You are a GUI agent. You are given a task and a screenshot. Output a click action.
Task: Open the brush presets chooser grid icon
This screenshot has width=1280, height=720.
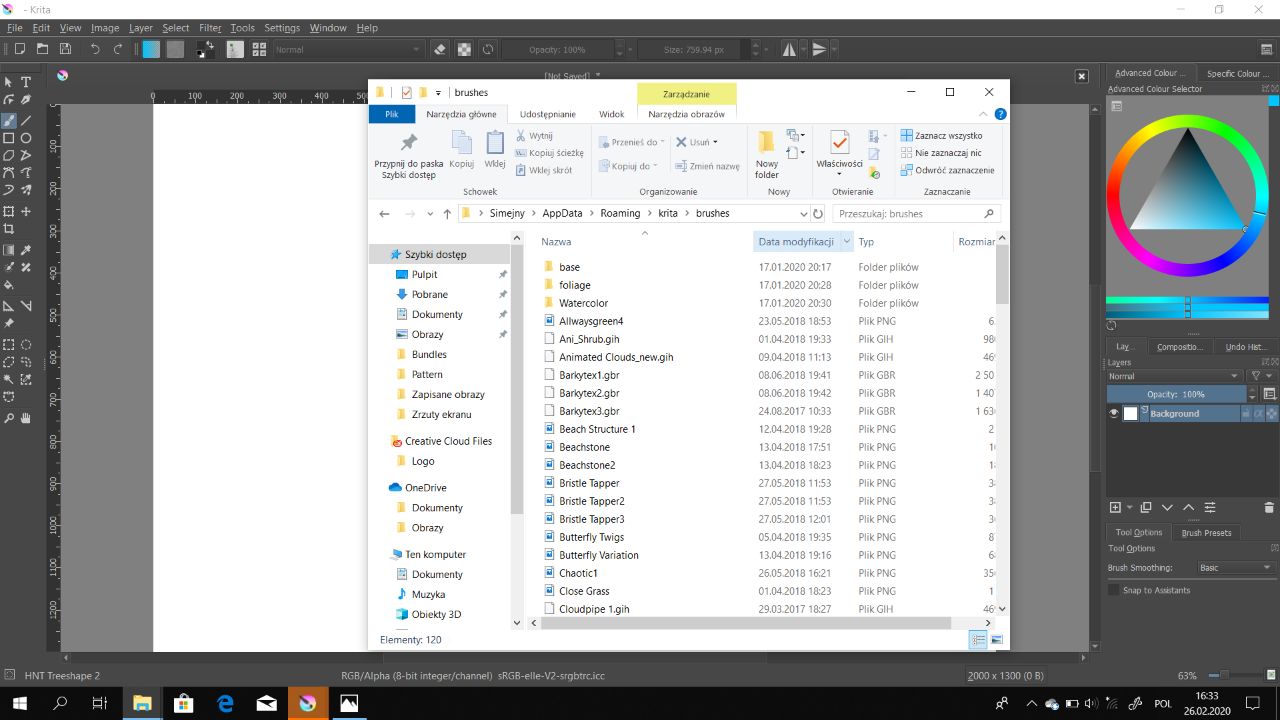(x=259, y=49)
